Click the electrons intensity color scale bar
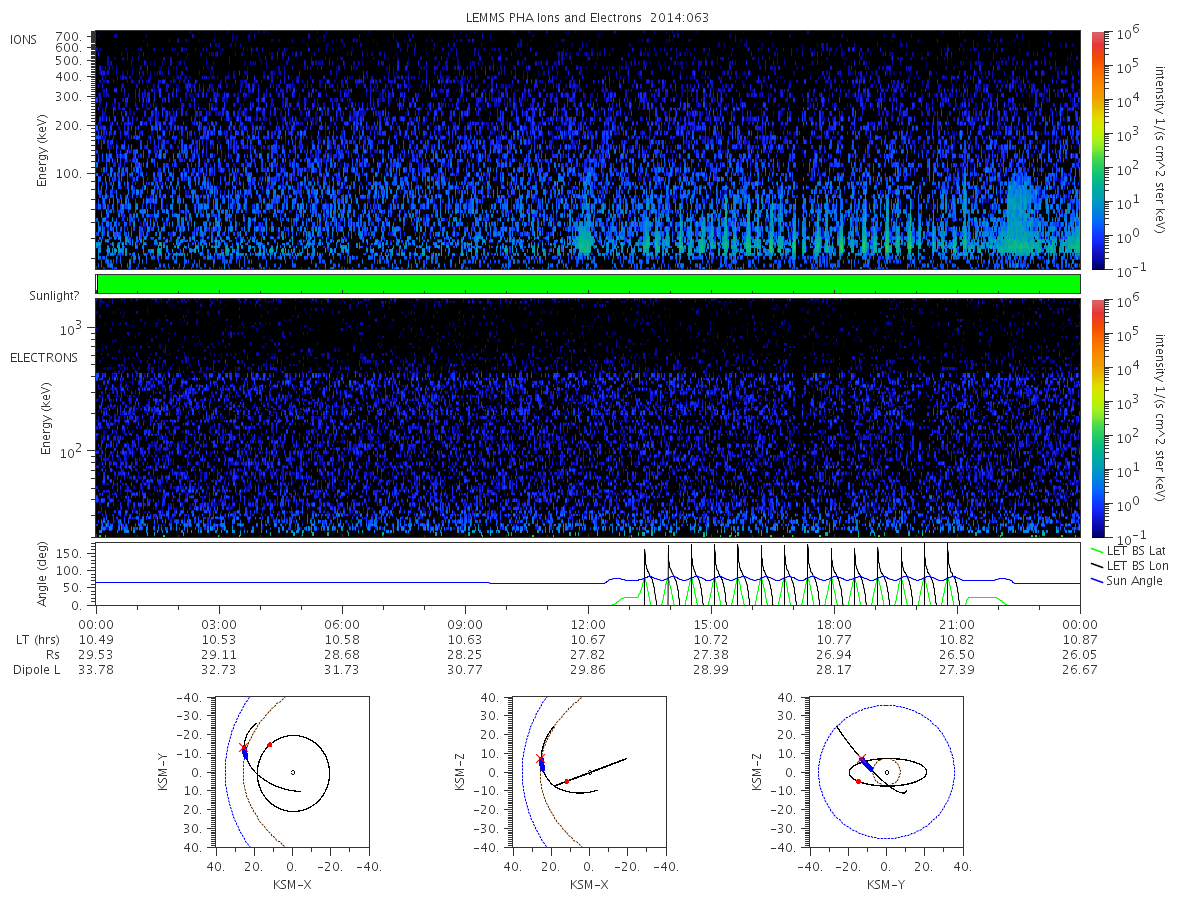The width and height of the screenshot is (1200, 900). click(x=1097, y=417)
